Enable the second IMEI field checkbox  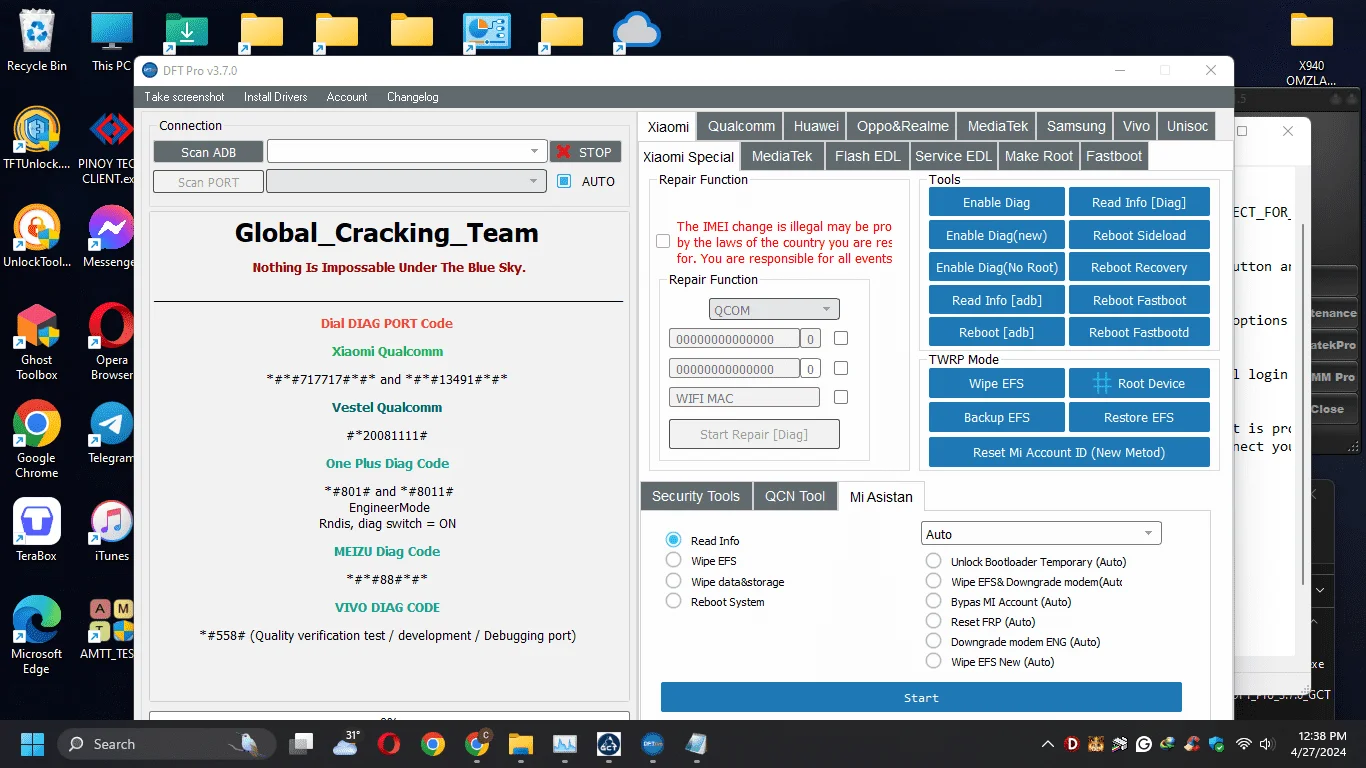click(841, 368)
